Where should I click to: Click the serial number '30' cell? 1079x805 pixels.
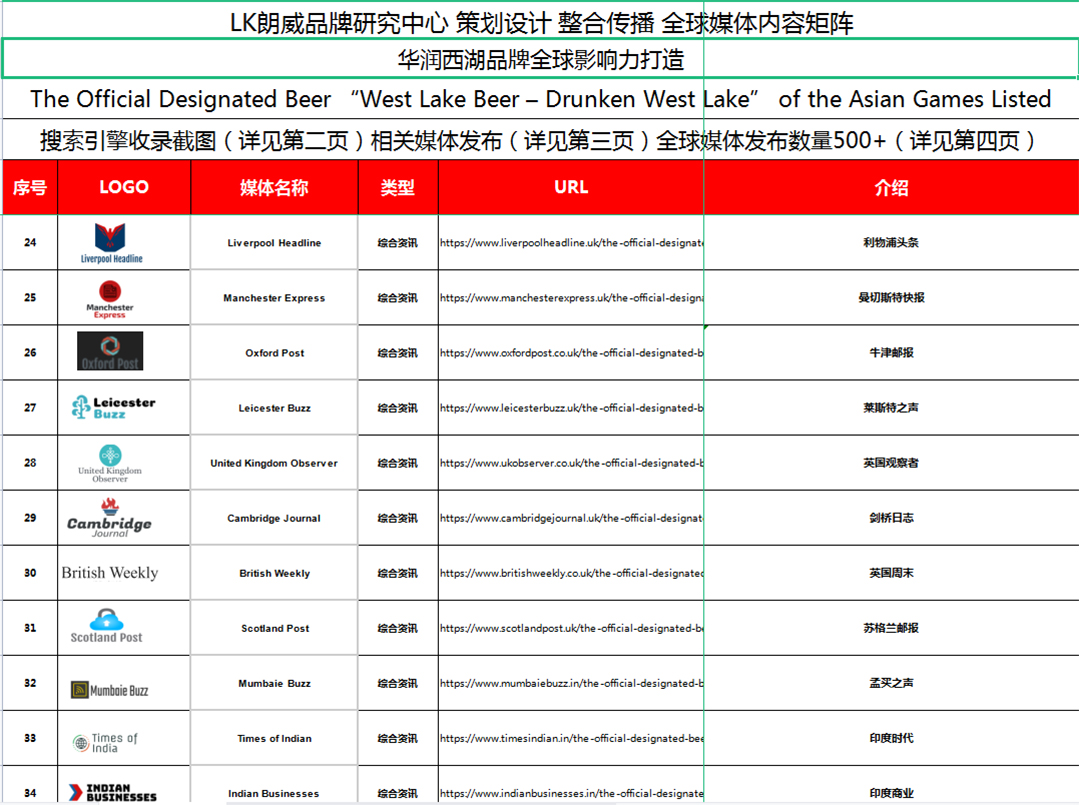(30, 573)
